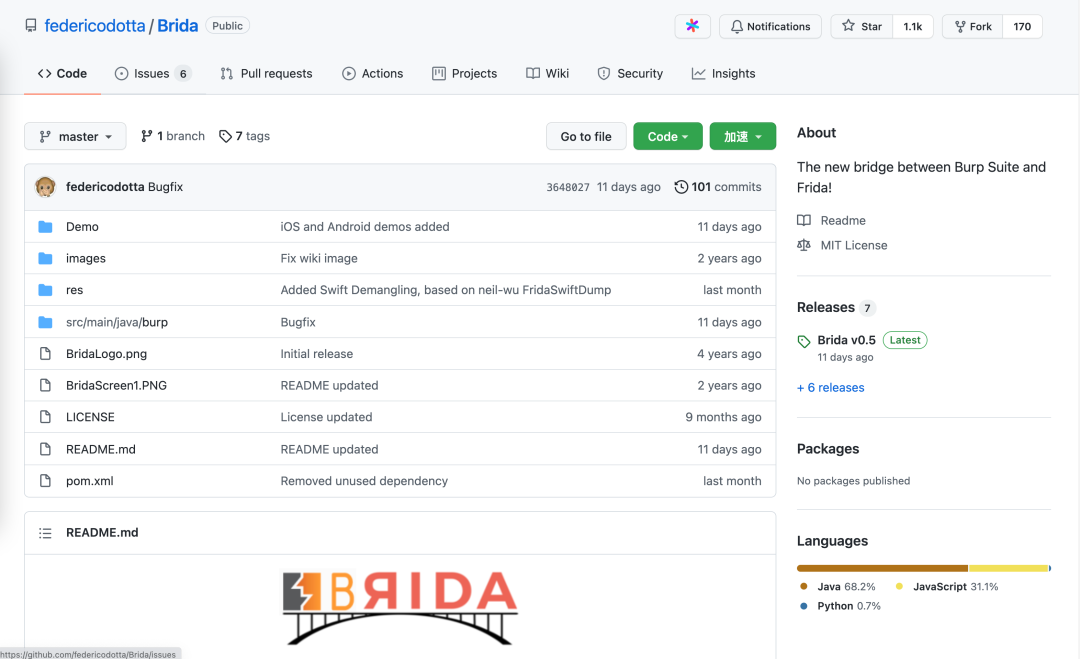Click the Demo folder icon

(x=45, y=227)
